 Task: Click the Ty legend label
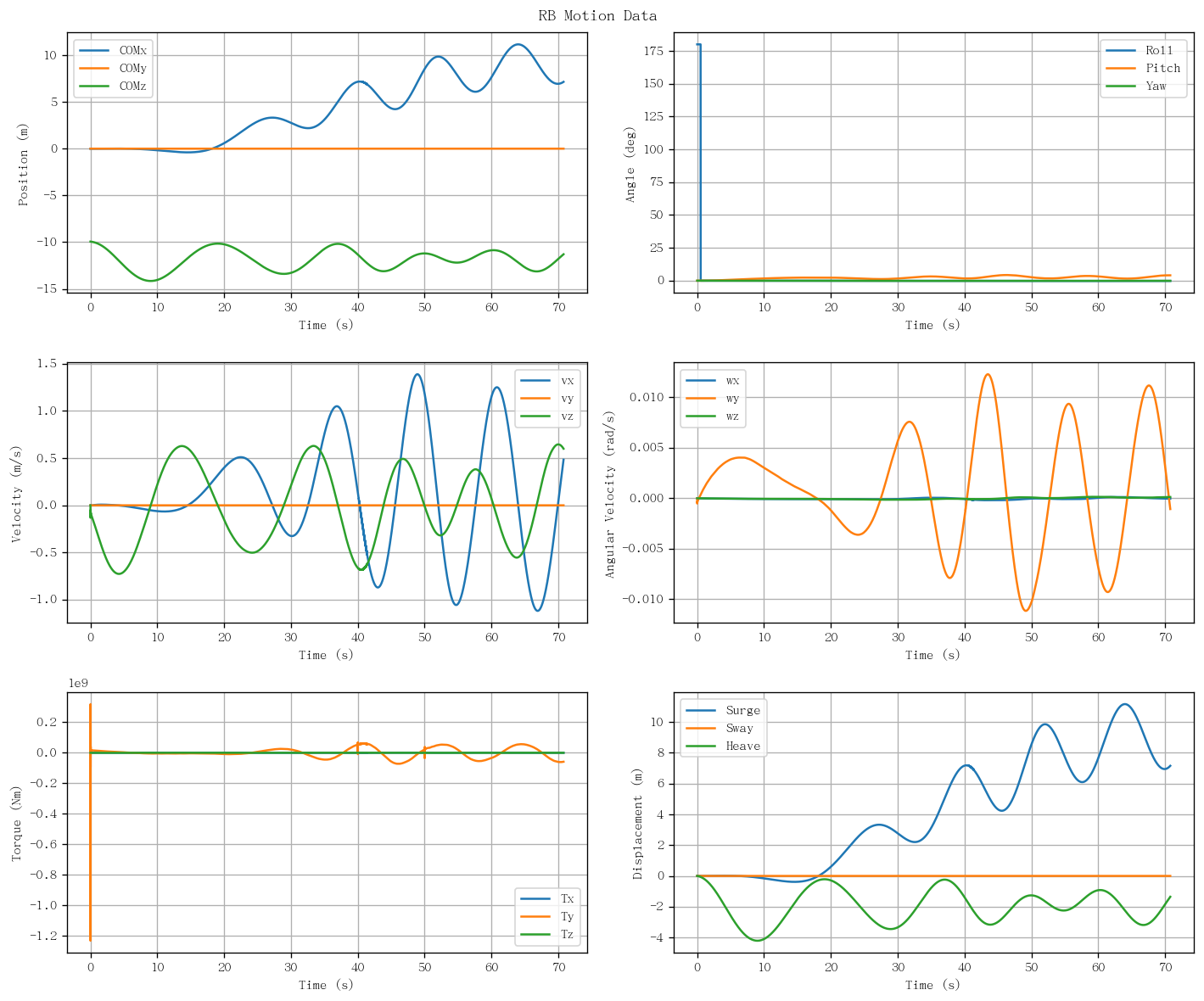coord(567,917)
